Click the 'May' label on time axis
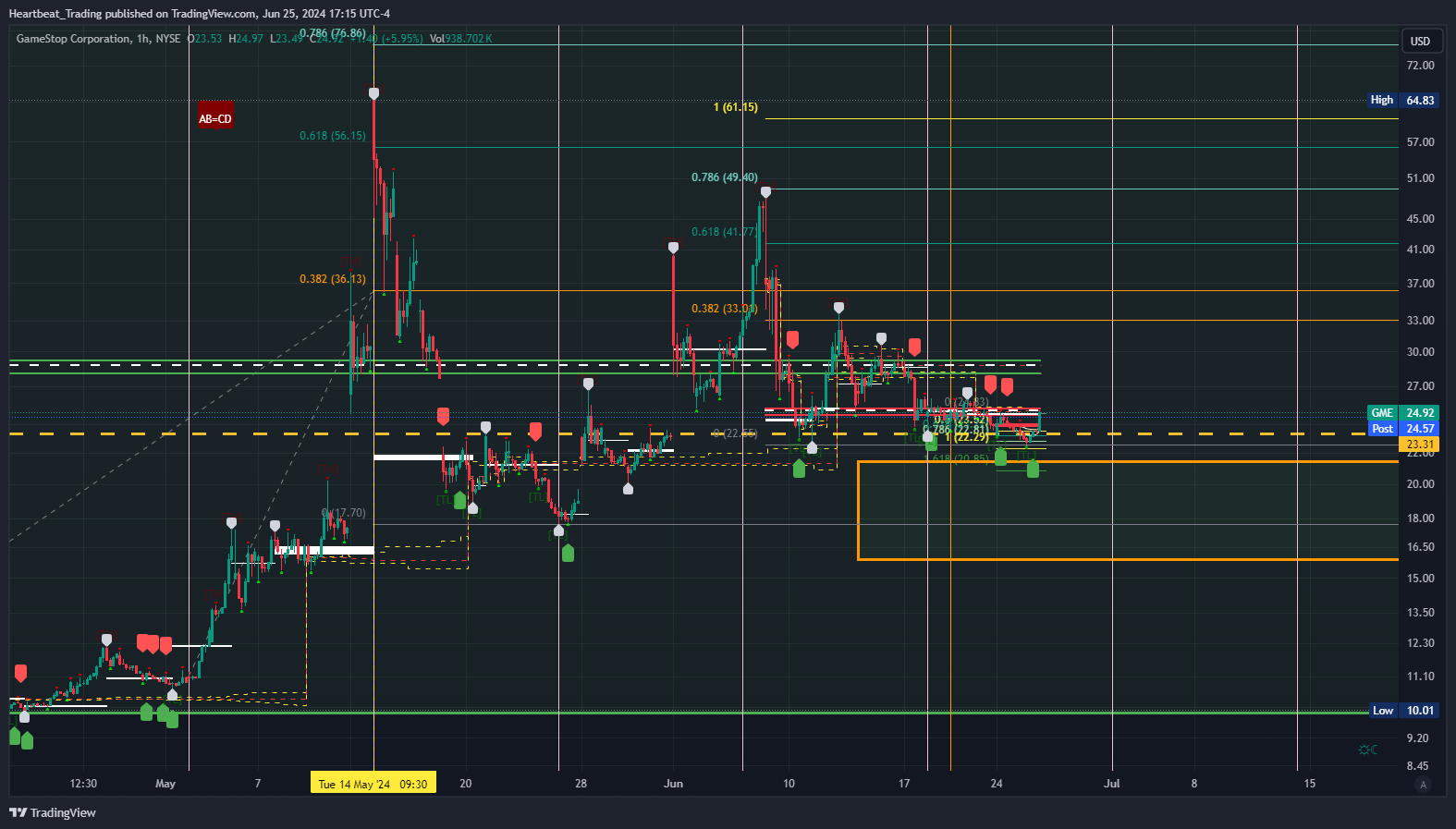1456x829 pixels. click(x=165, y=784)
